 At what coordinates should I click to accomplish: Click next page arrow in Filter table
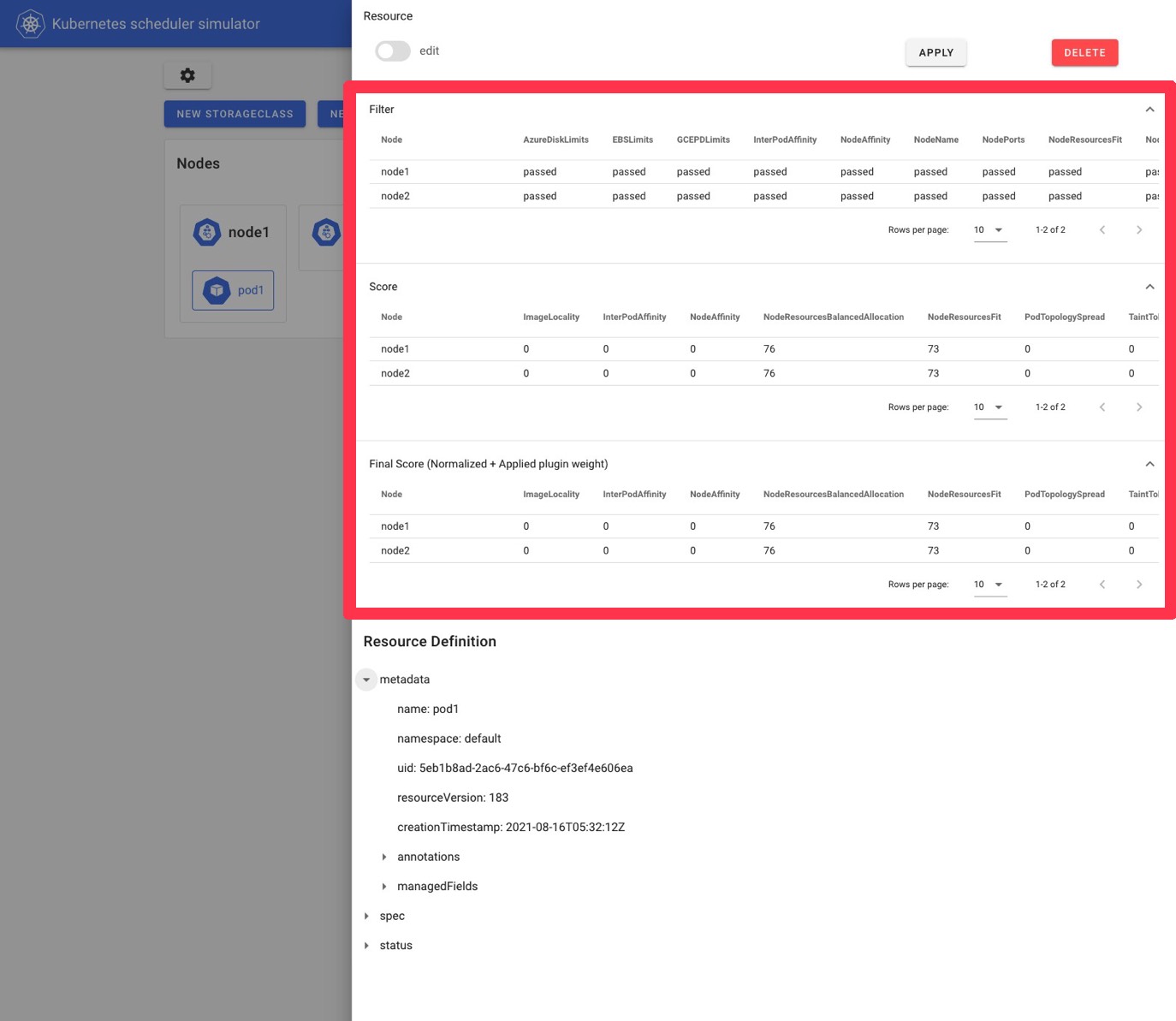[x=1139, y=229]
